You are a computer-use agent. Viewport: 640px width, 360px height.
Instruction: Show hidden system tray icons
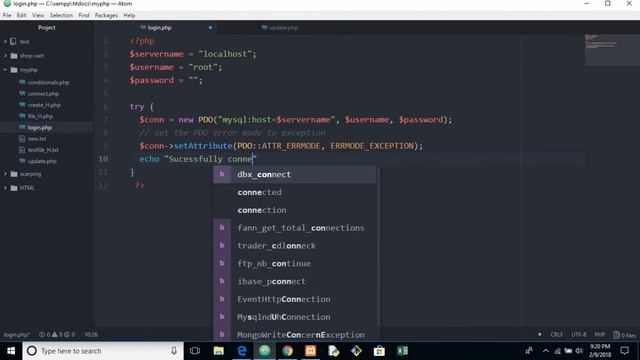[546, 351]
